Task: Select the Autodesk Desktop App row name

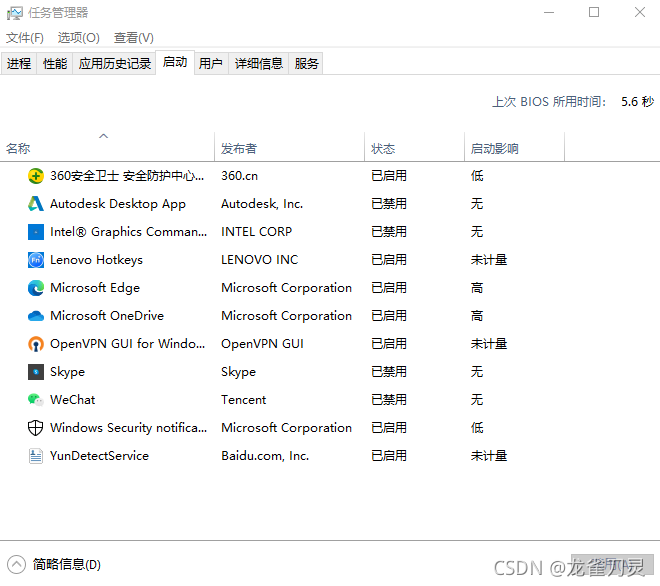Action: (x=118, y=204)
